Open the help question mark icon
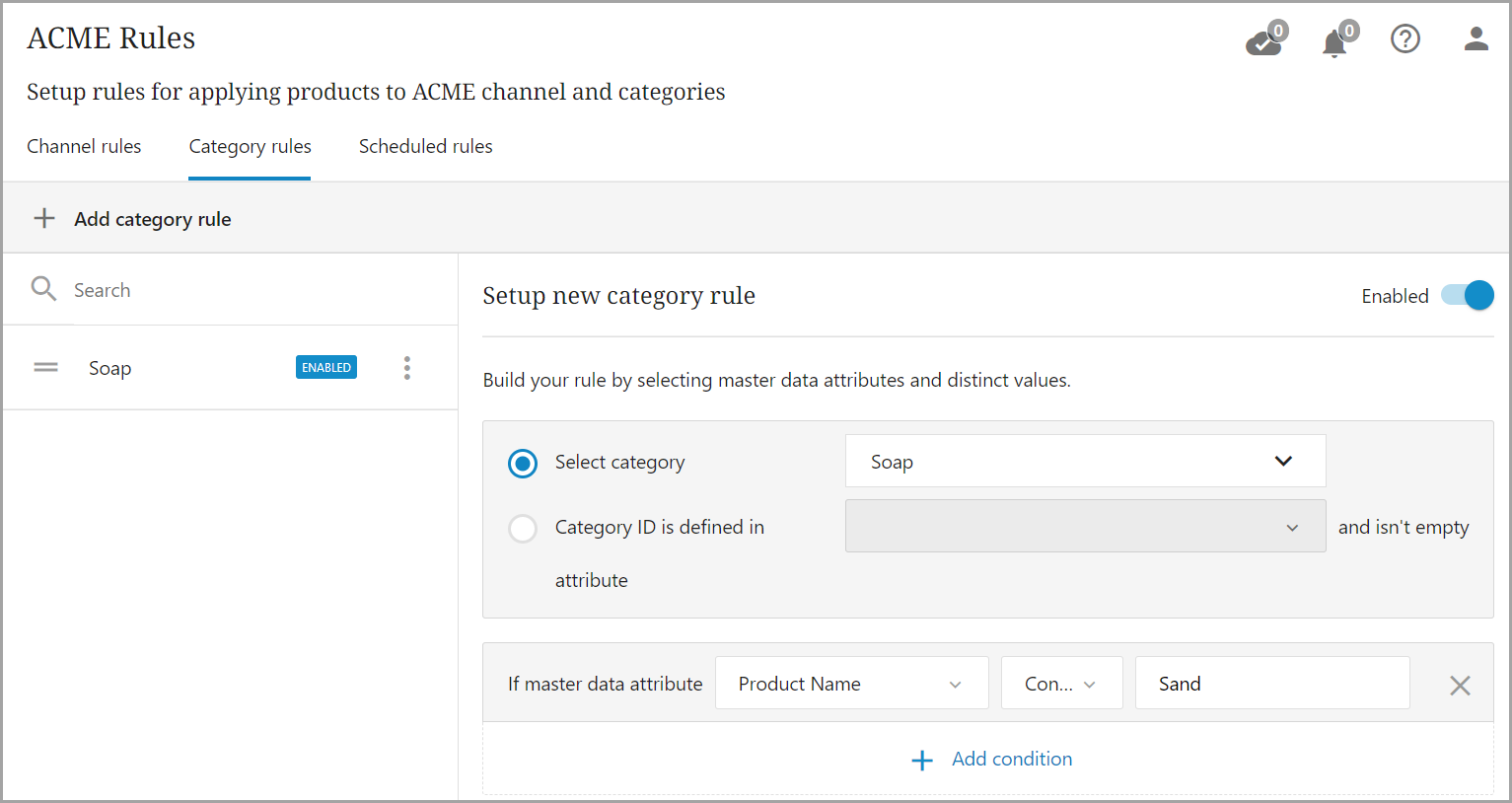Image resolution: width=1512 pixels, height=803 pixels. [1404, 39]
